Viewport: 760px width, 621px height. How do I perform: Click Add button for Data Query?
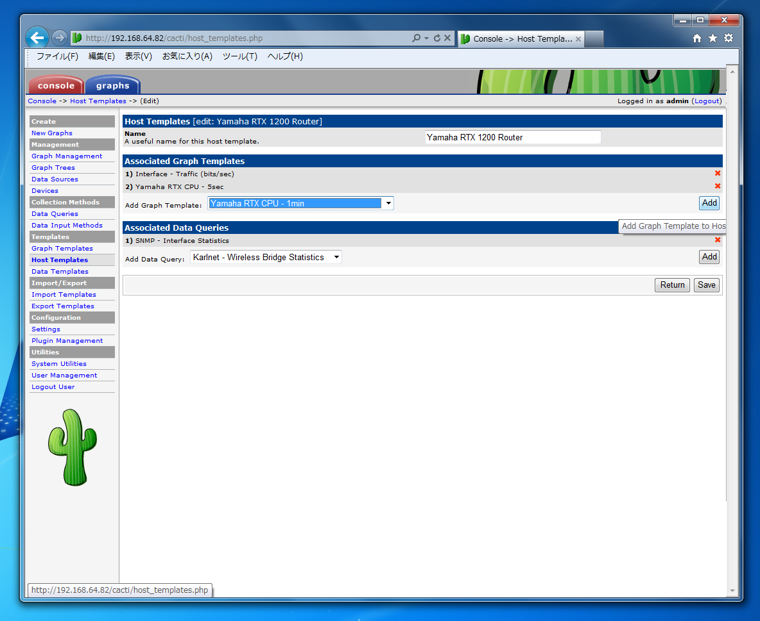[709, 257]
